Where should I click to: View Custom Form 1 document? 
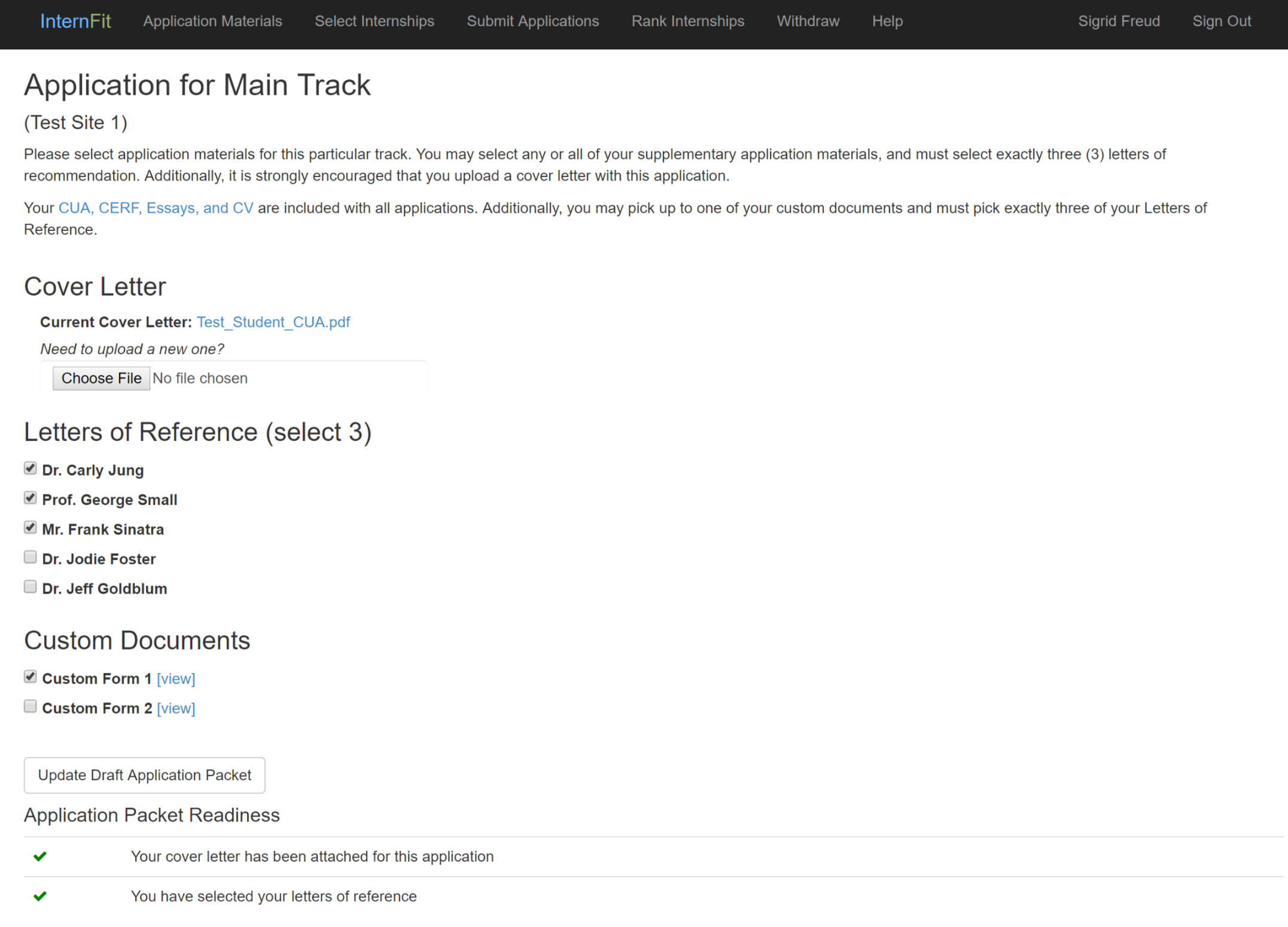pos(176,679)
